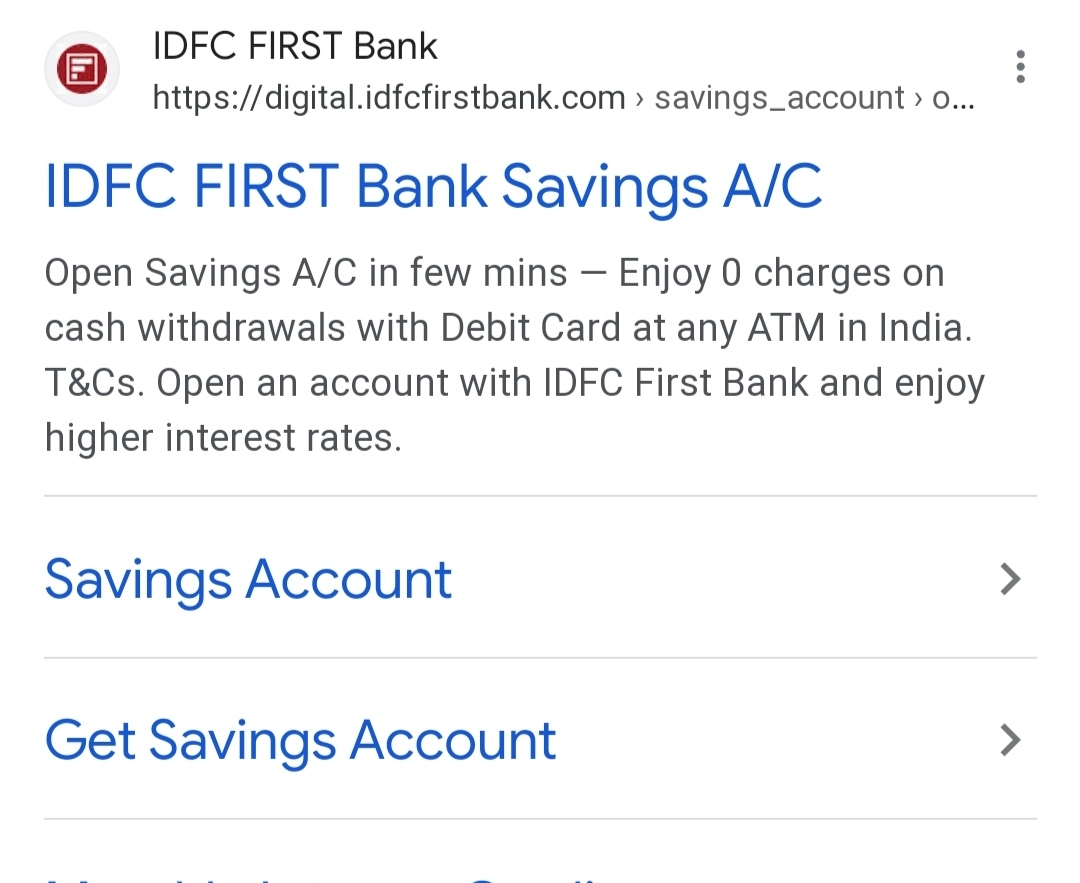Screen dimensions: 1080x883
Task: Click the digital.idfcfirstbank.com URL
Action: click(x=389, y=98)
